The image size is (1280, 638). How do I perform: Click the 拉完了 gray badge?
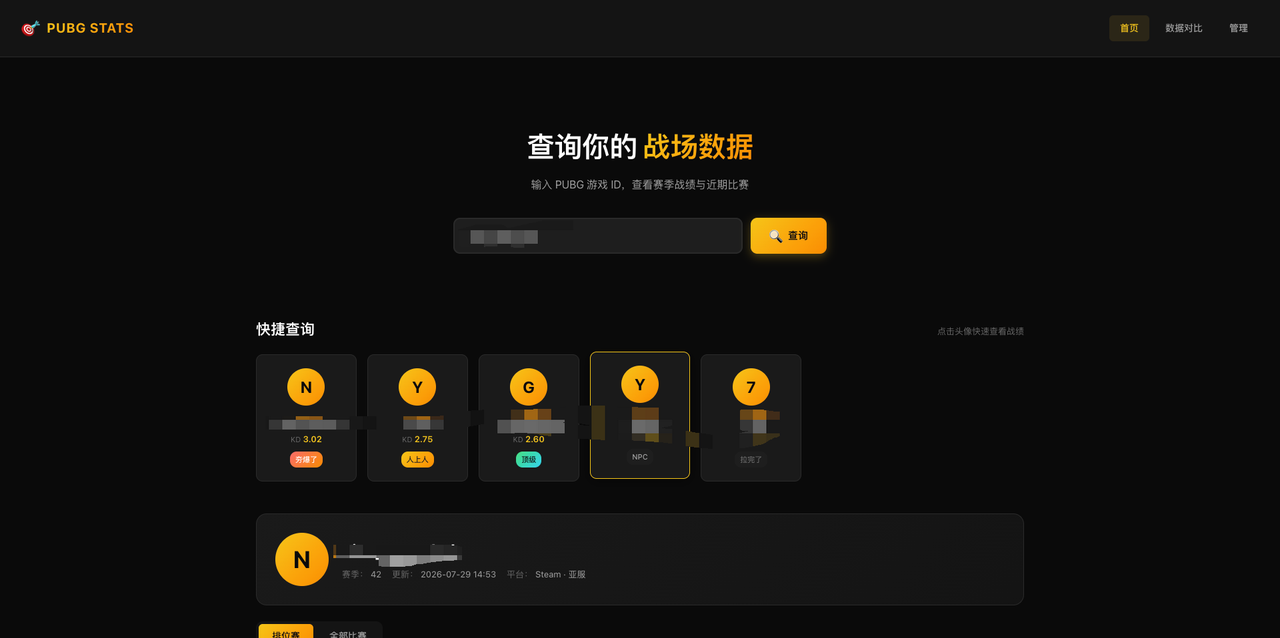pyautogui.click(x=751, y=460)
